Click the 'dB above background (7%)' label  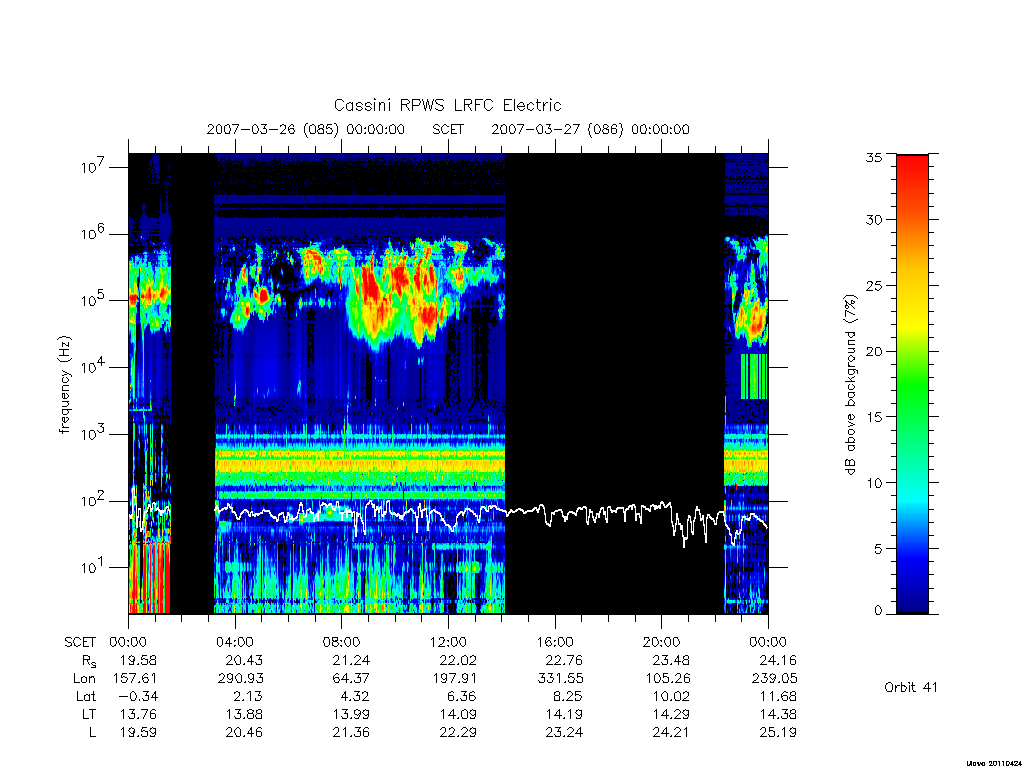point(850,384)
